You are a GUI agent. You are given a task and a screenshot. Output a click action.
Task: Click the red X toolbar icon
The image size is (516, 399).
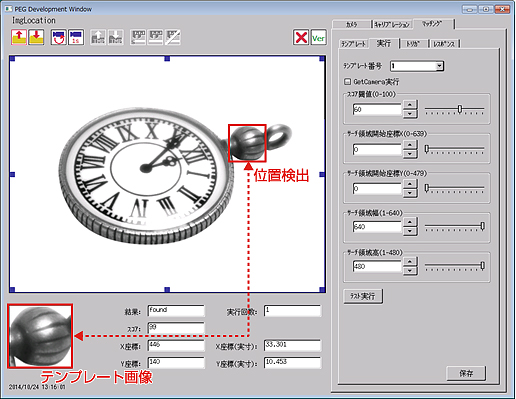[x=301, y=37]
